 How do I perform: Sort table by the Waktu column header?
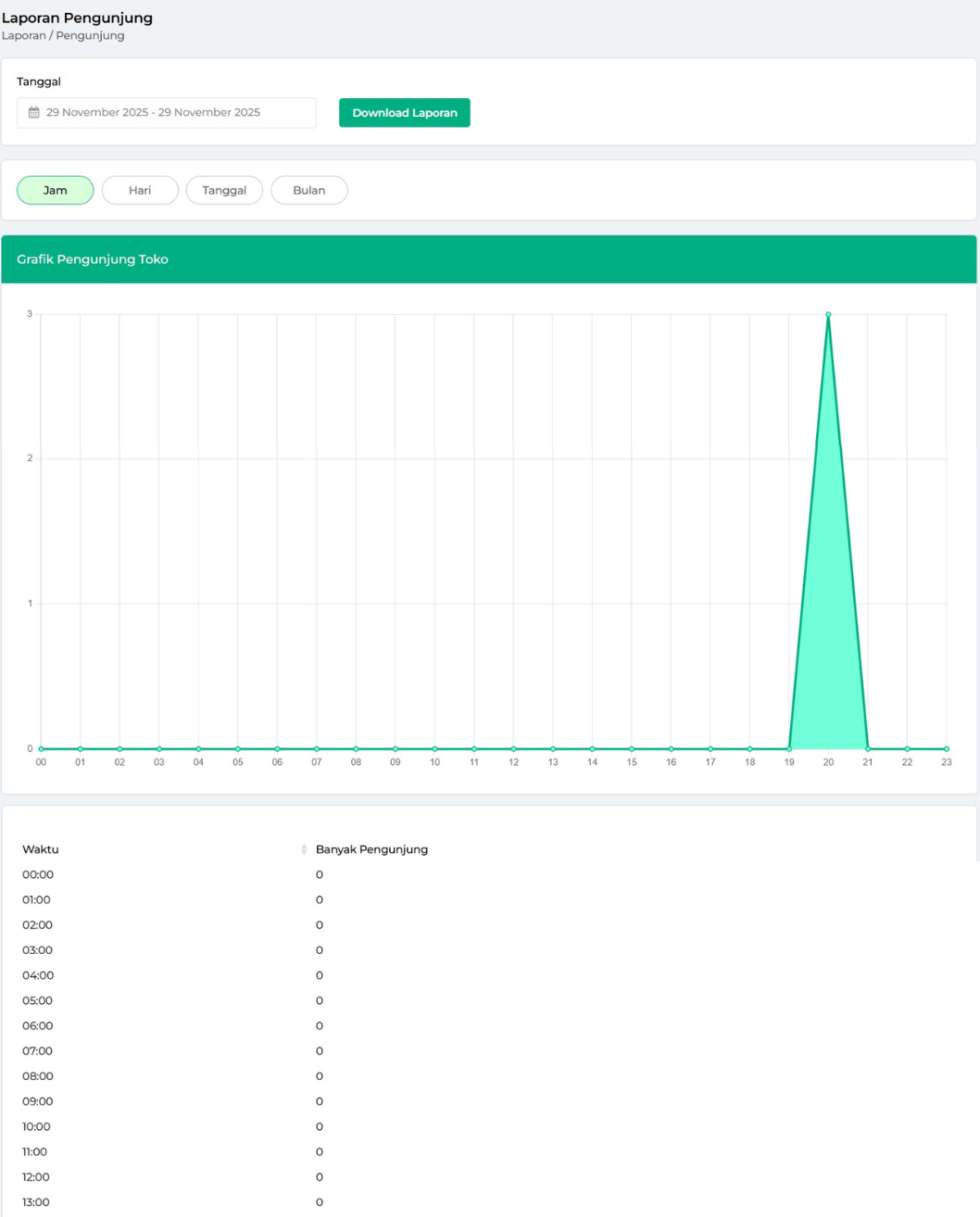point(41,849)
